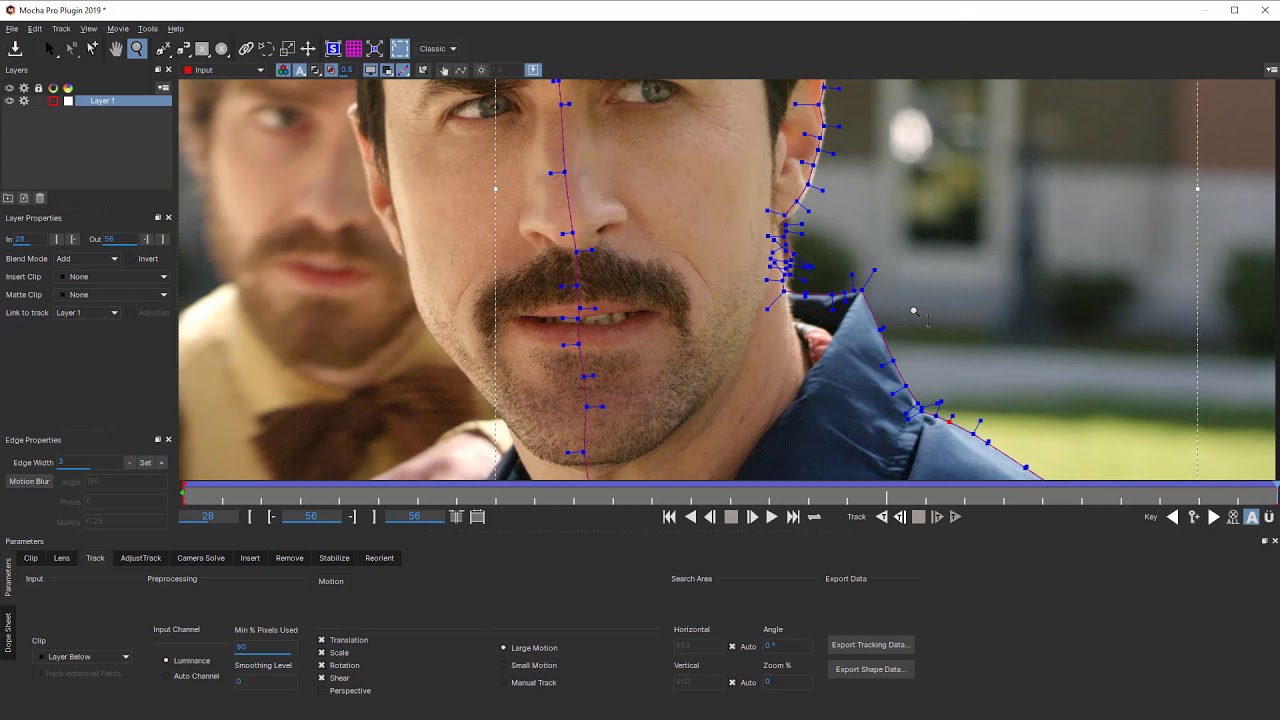Screen dimensions: 1280x720
Task: Select the Small Motion radio button
Action: coord(504,665)
